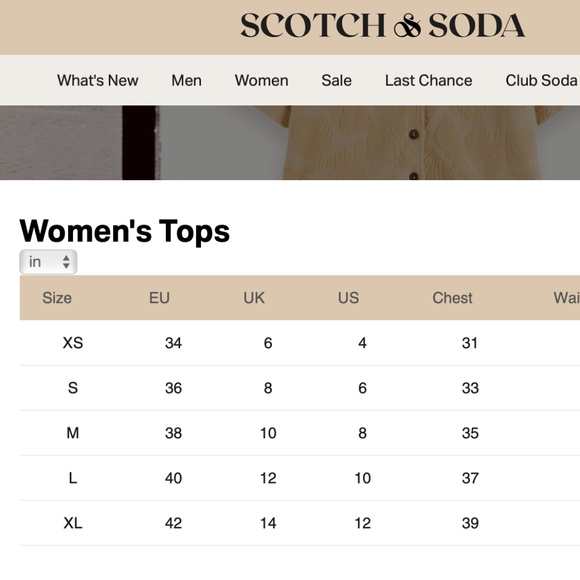
Task: Click the EU column header
Action: (159, 298)
